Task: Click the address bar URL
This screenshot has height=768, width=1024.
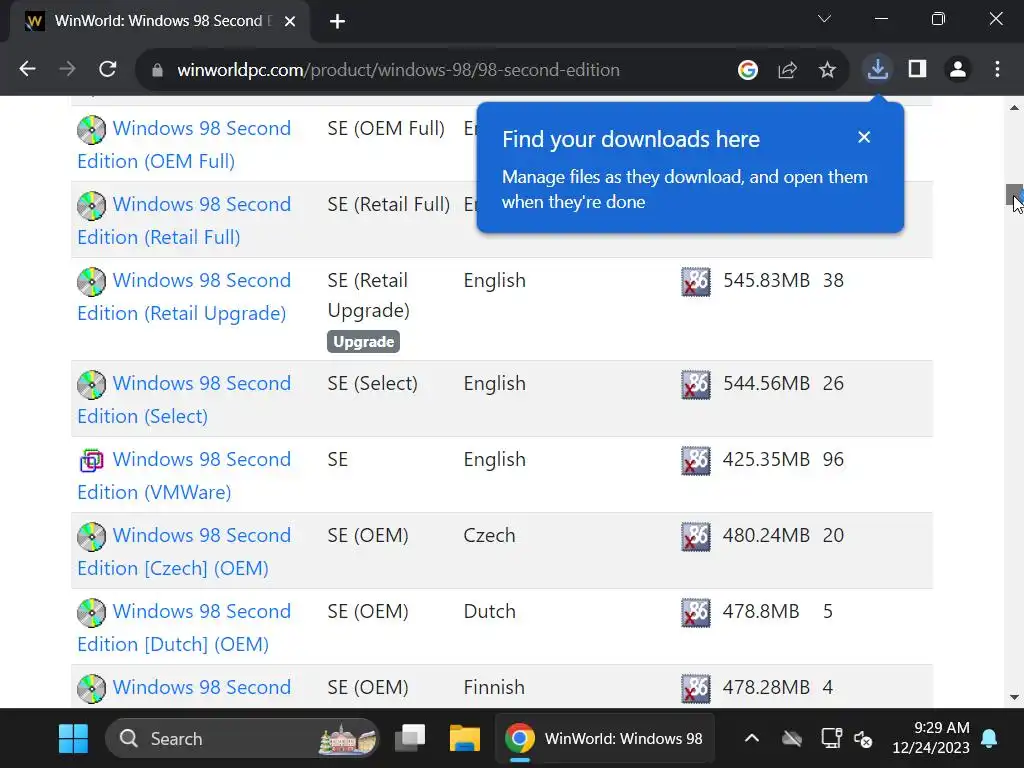Action: pyautogui.click(x=398, y=70)
